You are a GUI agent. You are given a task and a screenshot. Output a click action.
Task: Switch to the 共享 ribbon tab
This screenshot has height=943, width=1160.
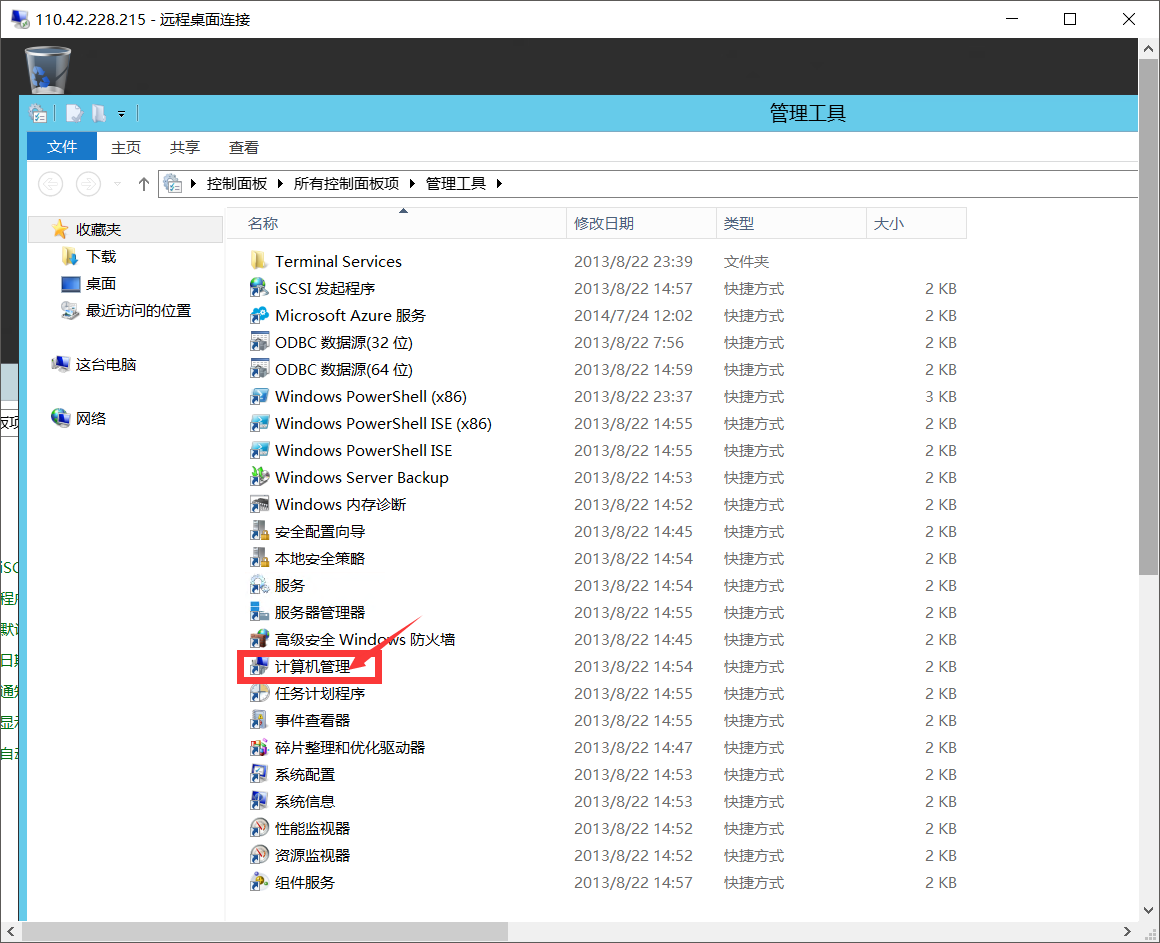pos(185,147)
